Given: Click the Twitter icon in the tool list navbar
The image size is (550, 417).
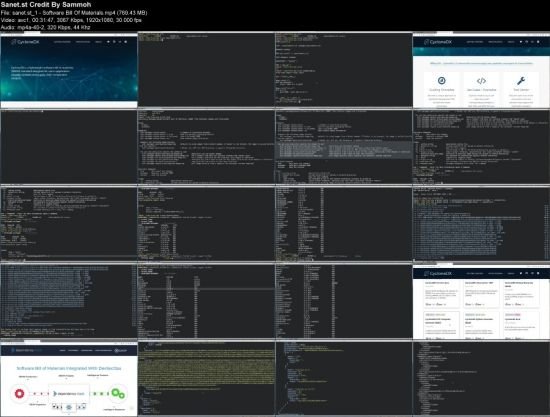Looking at the screenshot, I should [x=521, y=273].
